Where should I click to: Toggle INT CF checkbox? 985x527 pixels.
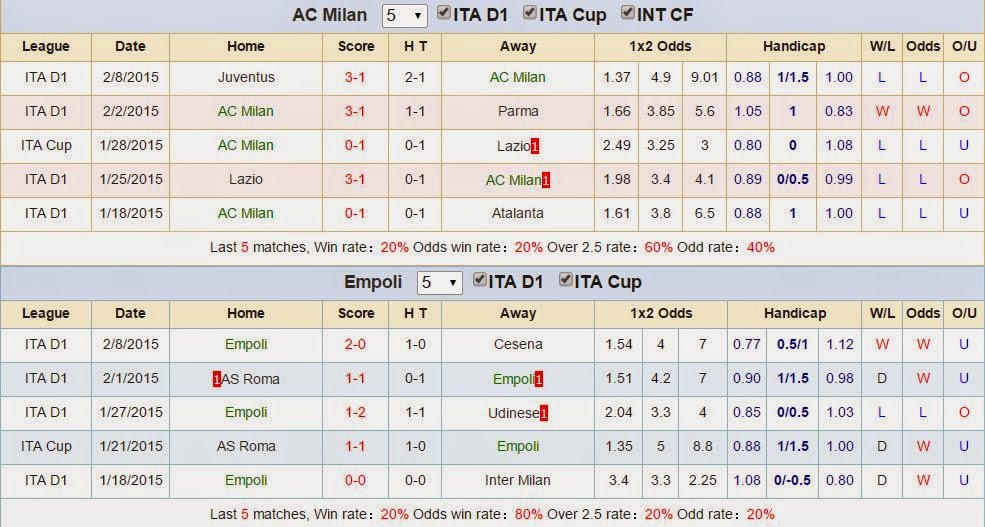pos(627,13)
